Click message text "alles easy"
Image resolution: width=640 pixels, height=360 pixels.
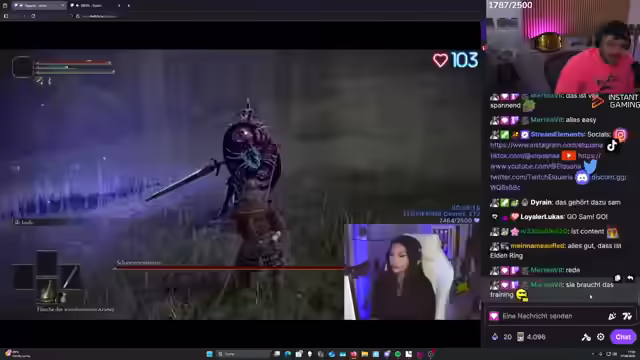tap(581, 120)
